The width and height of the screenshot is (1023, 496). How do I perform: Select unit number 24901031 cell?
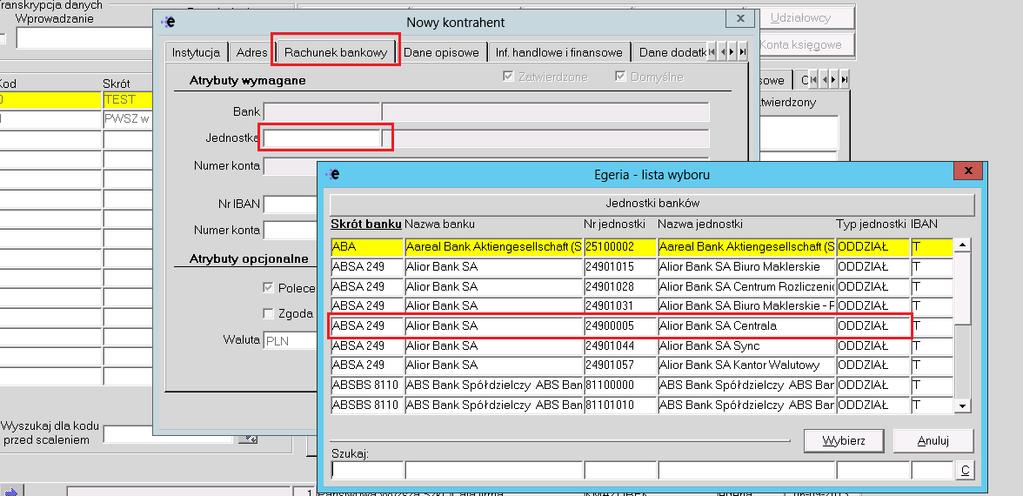620,305
